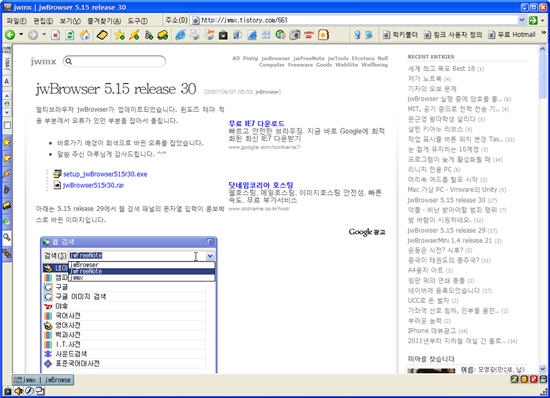Open the jwFreeNote category link
The height and width of the screenshot is (398, 550).
pyautogui.click(x=309, y=58)
